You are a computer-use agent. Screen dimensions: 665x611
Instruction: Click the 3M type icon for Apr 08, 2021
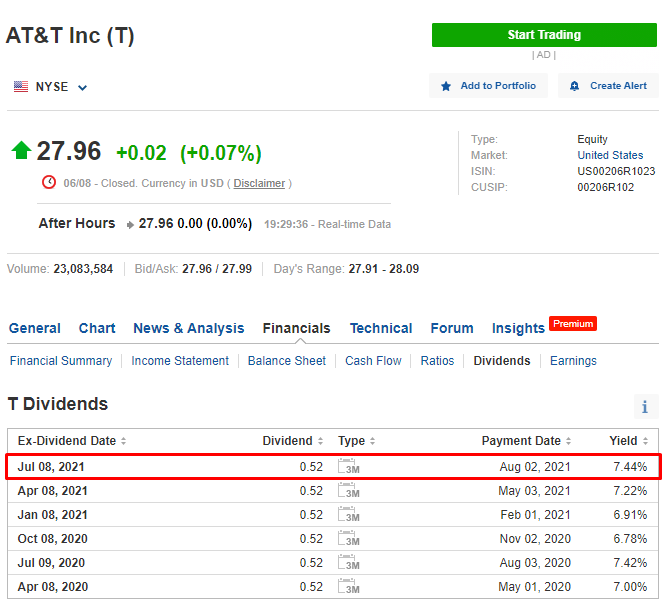click(x=349, y=490)
